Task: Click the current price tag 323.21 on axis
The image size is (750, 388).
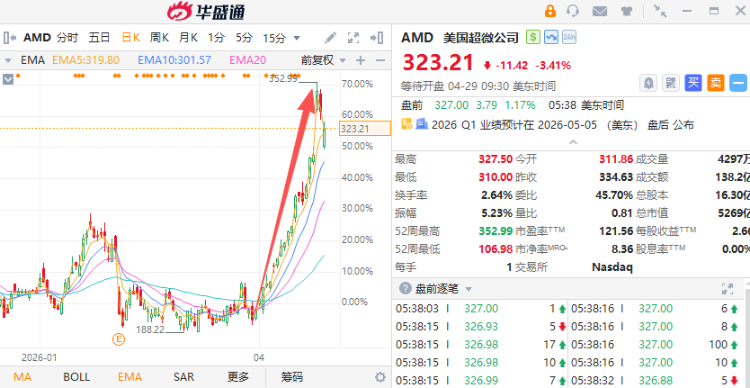Action: (x=365, y=128)
